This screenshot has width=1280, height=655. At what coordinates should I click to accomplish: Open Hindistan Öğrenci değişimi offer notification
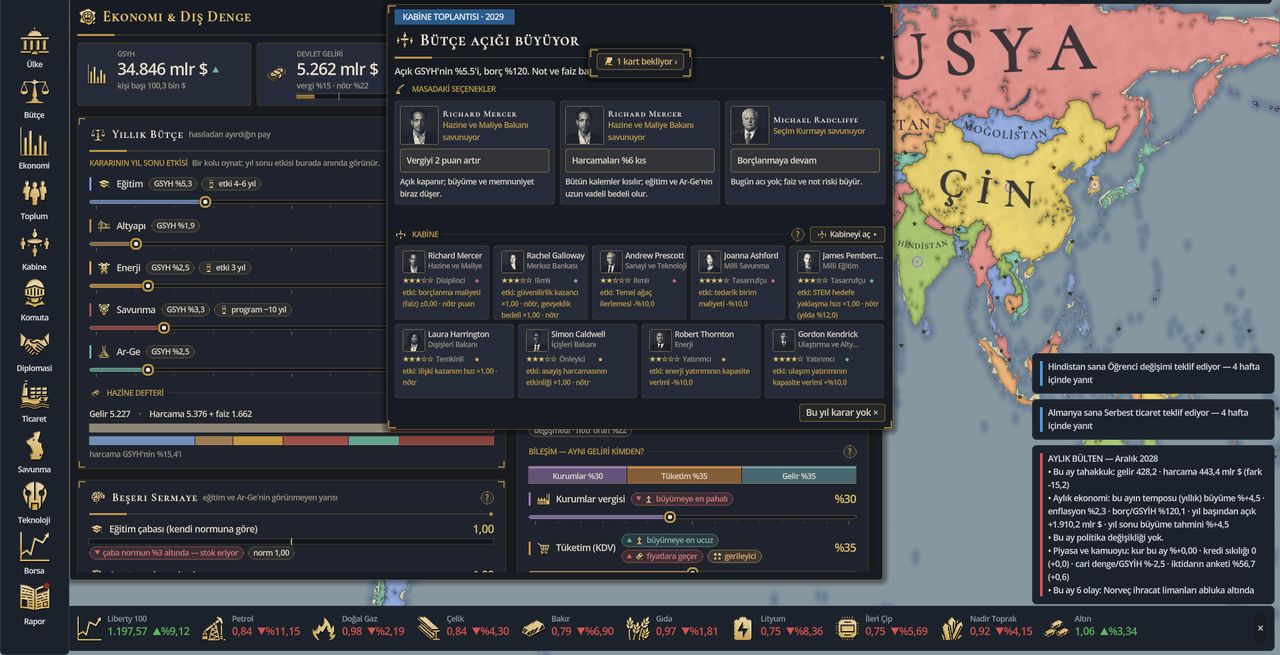pos(1153,374)
